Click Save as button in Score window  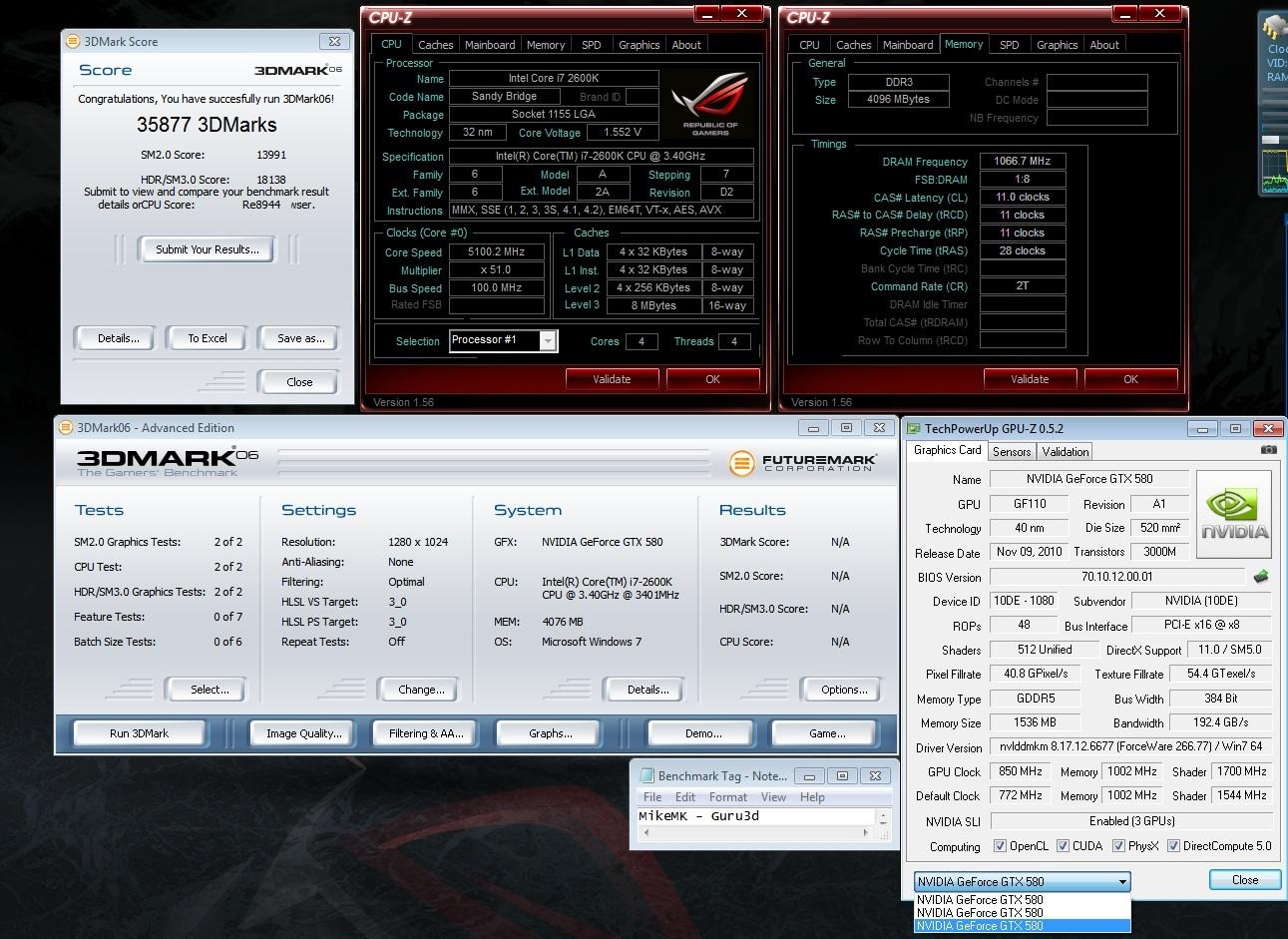point(300,338)
